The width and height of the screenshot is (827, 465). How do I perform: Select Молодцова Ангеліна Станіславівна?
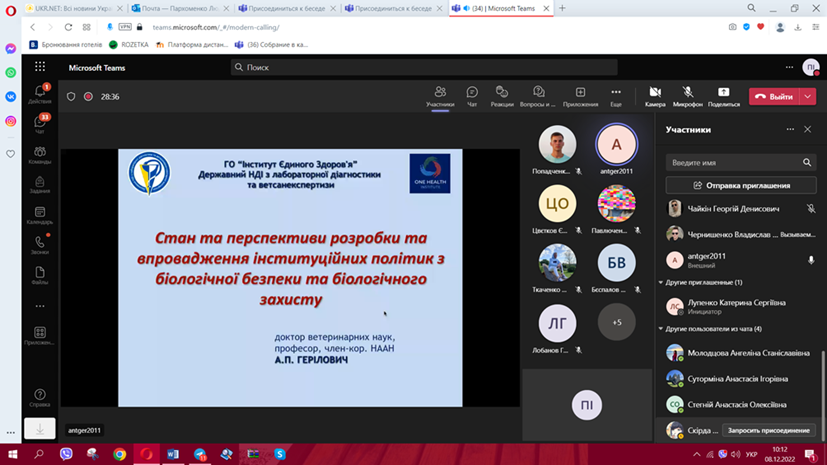tap(741, 353)
